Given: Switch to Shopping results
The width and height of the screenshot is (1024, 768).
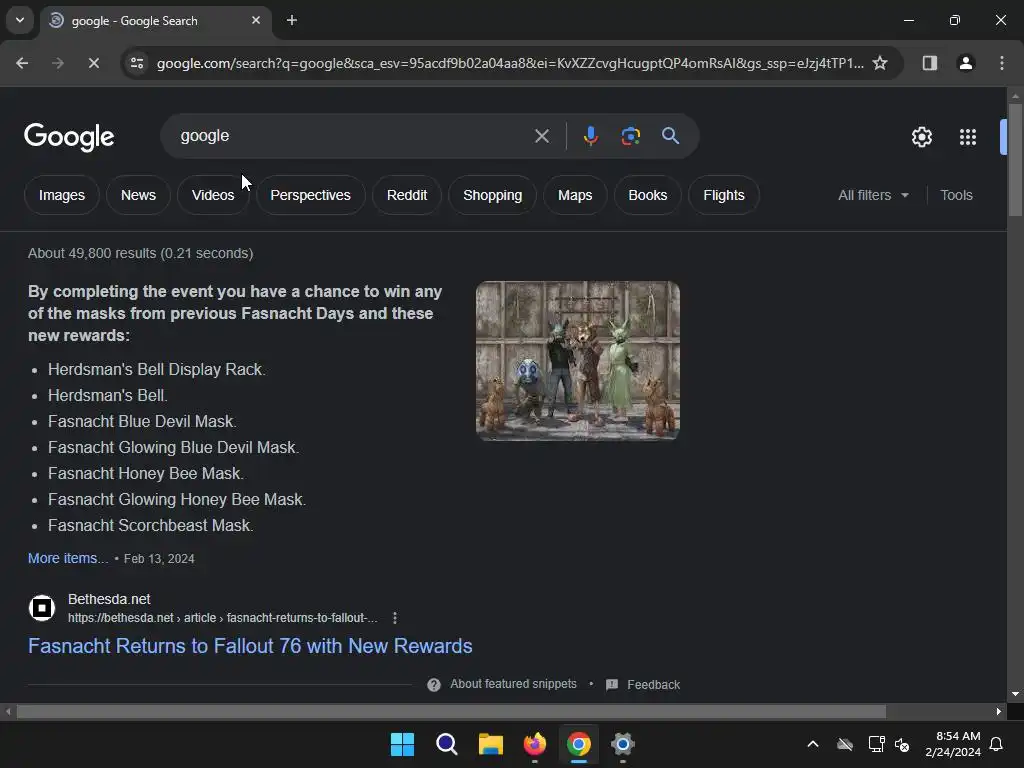Looking at the screenshot, I should click(x=492, y=195).
